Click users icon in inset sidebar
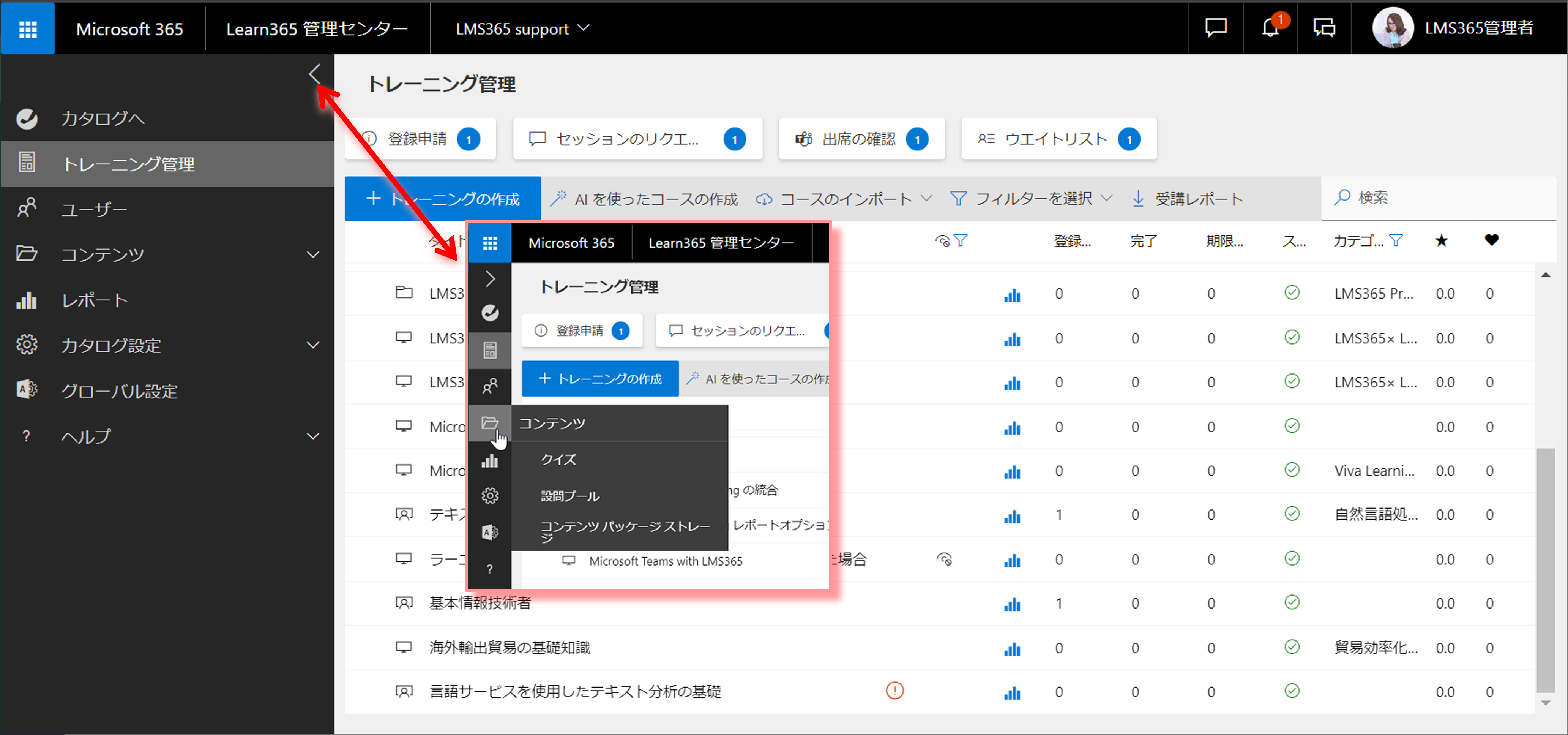 click(x=490, y=386)
